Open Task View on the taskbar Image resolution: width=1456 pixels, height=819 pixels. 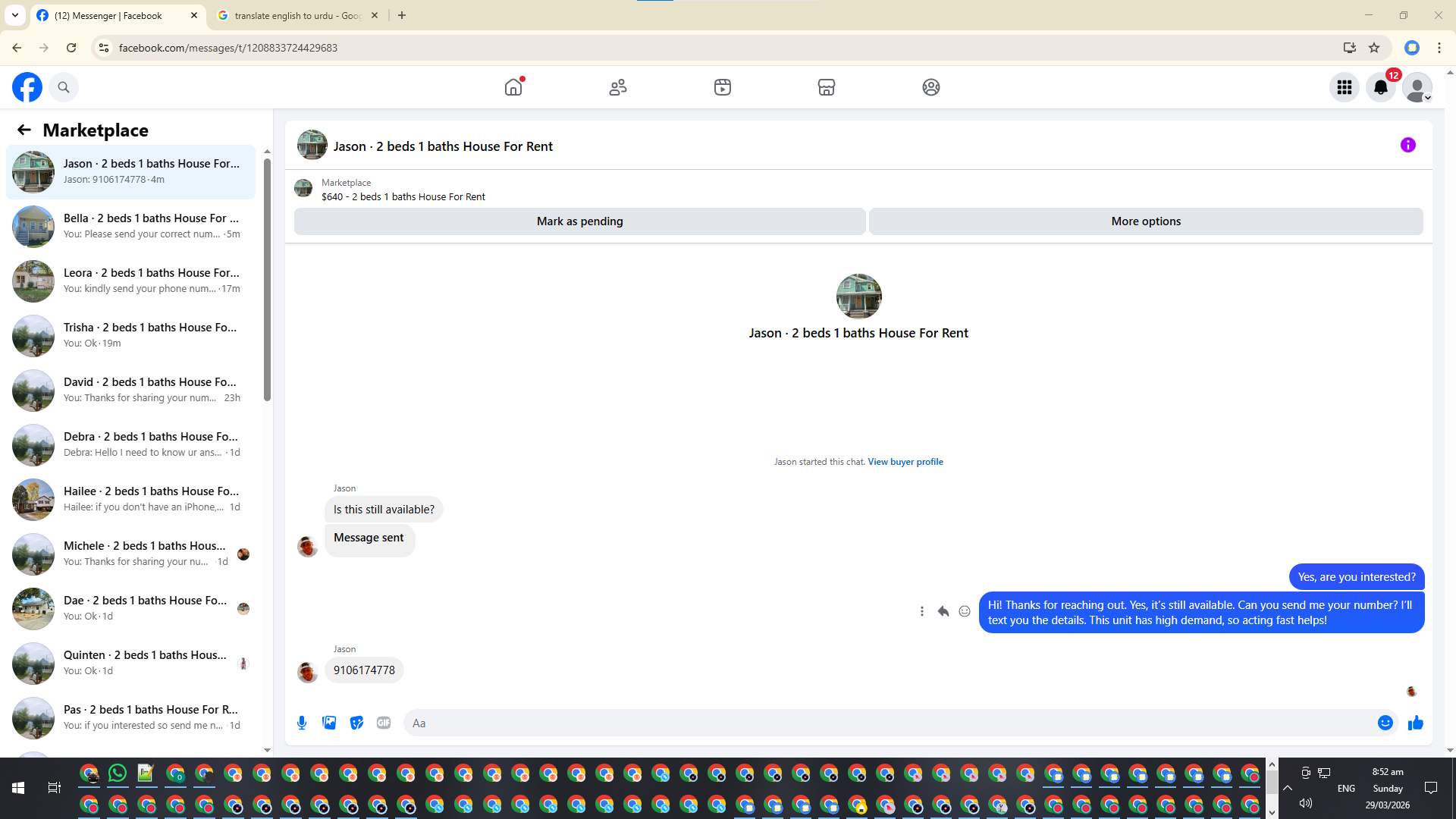click(54, 788)
